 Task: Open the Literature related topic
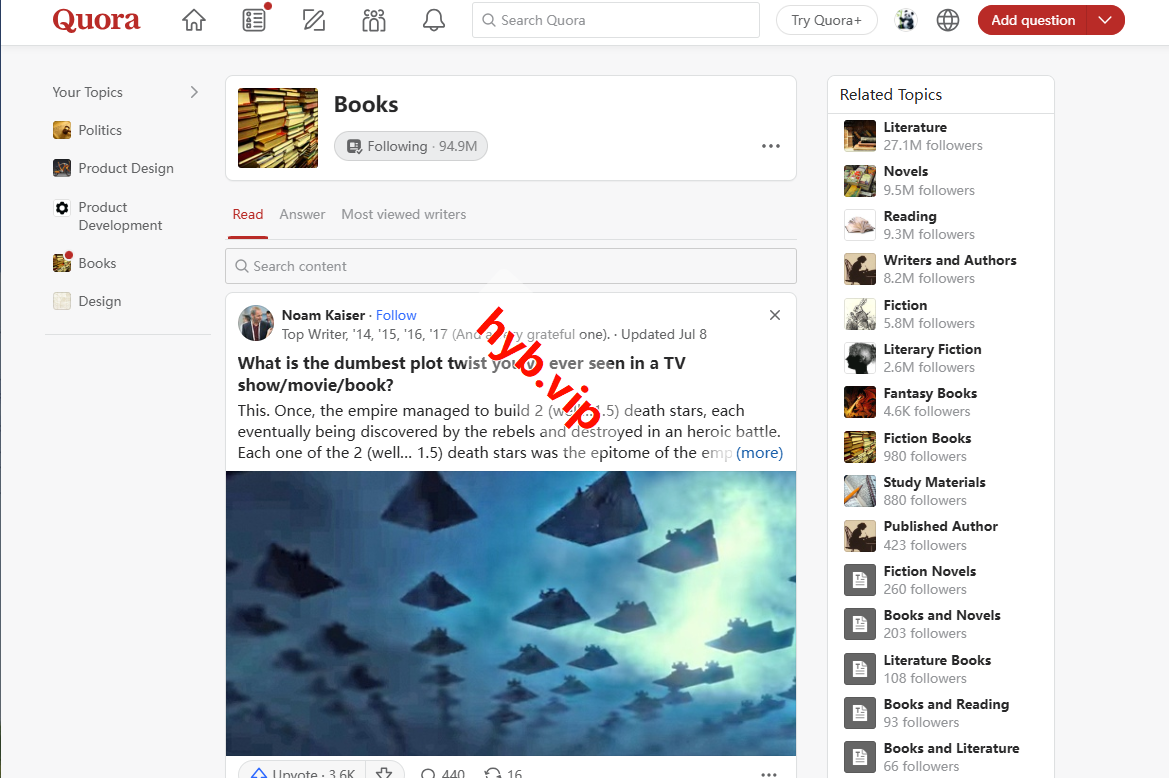pos(914,127)
